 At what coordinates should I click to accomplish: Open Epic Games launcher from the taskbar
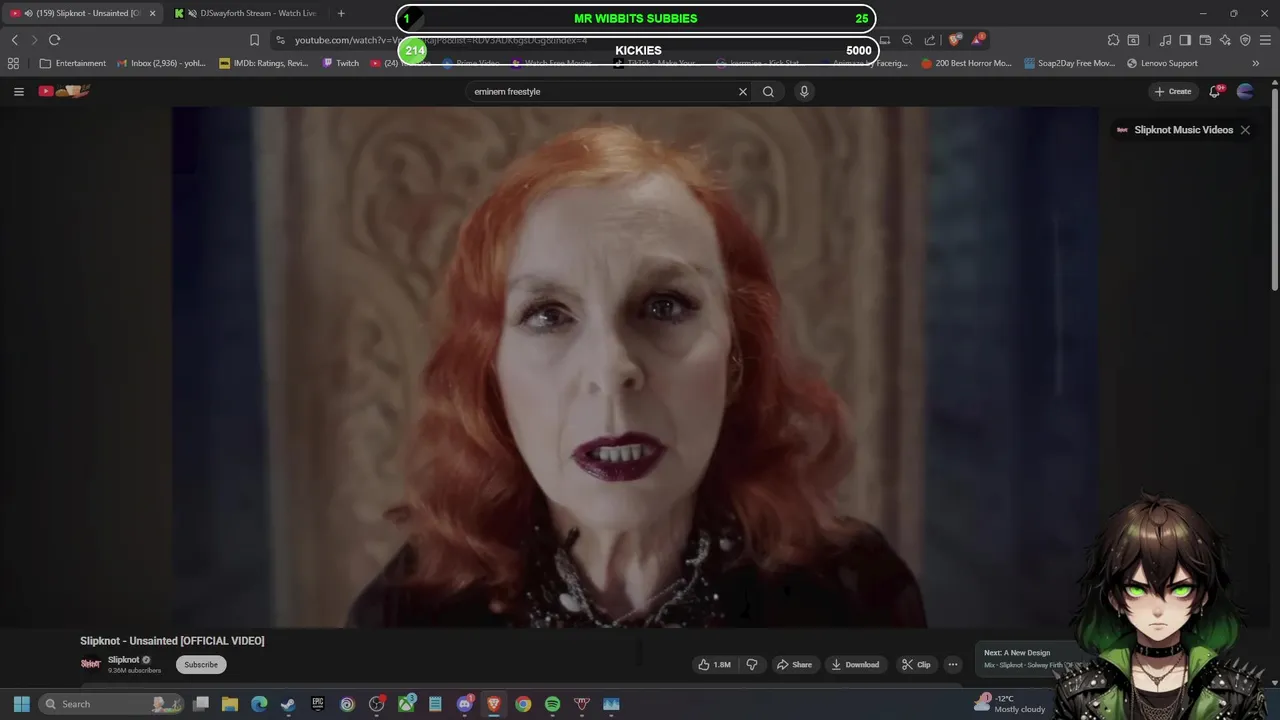[x=318, y=704]
